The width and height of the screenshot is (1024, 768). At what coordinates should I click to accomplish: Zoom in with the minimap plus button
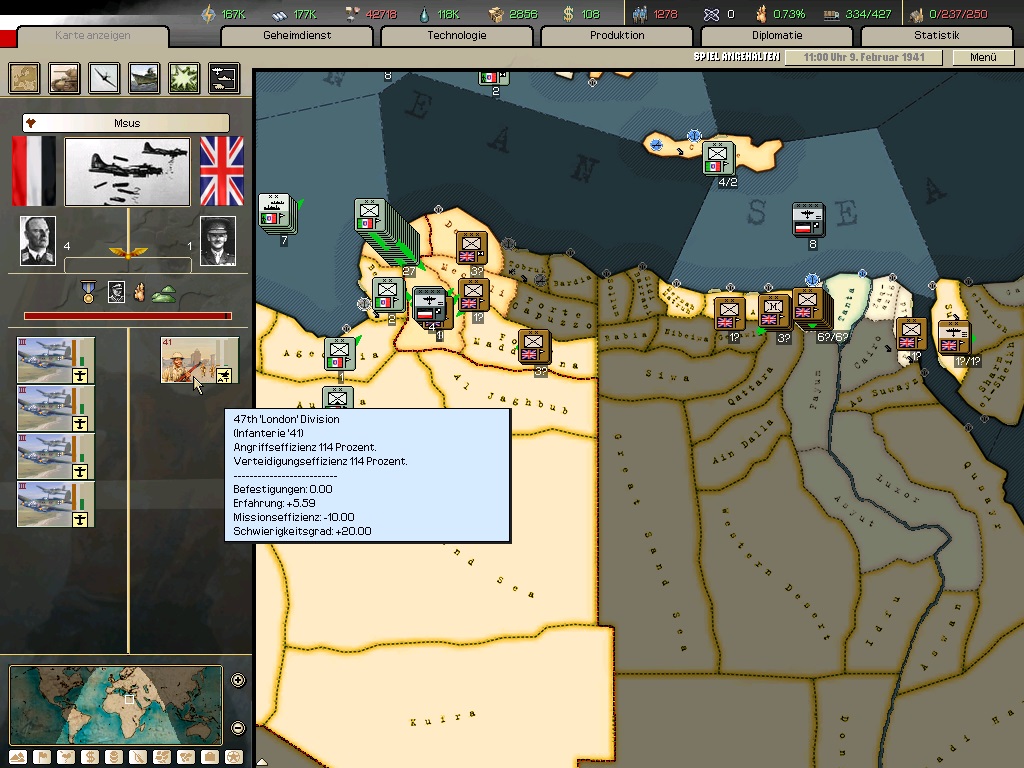[x=238, y=681]
